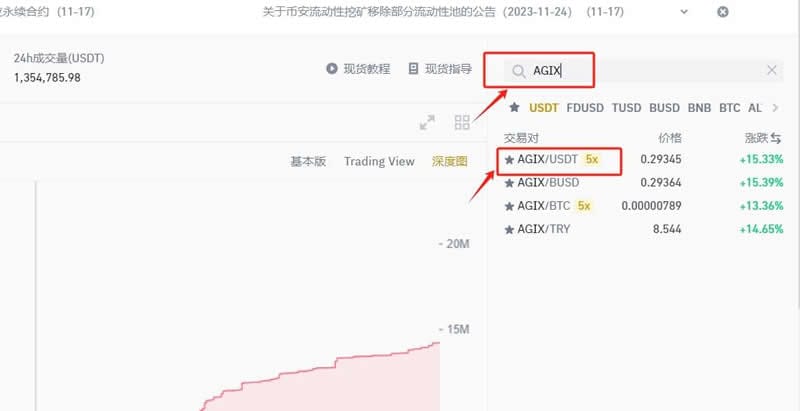Click the 现货指导 book icon

tap(413, 68)
